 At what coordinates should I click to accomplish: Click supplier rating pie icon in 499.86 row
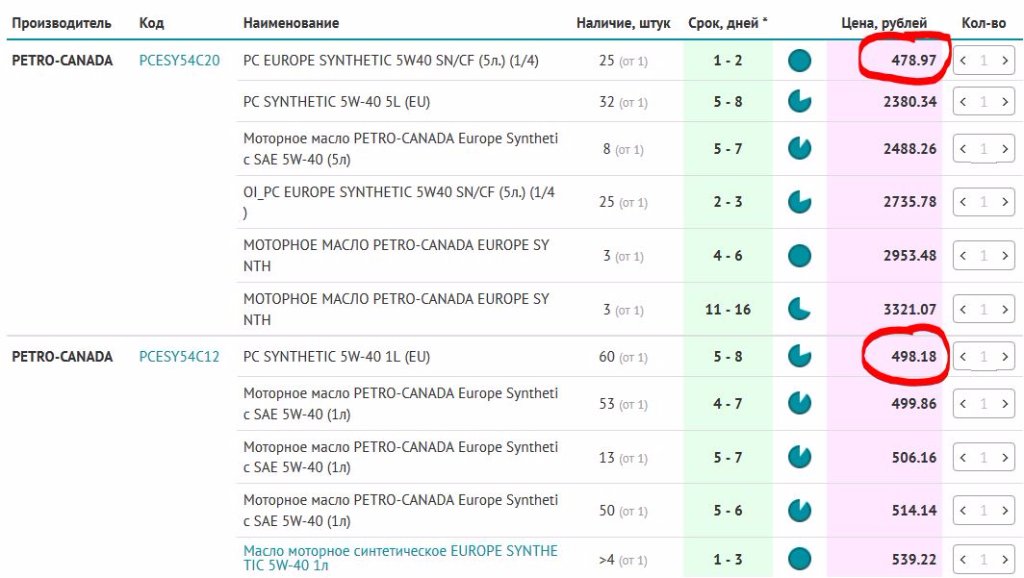(x=799, y=404)
